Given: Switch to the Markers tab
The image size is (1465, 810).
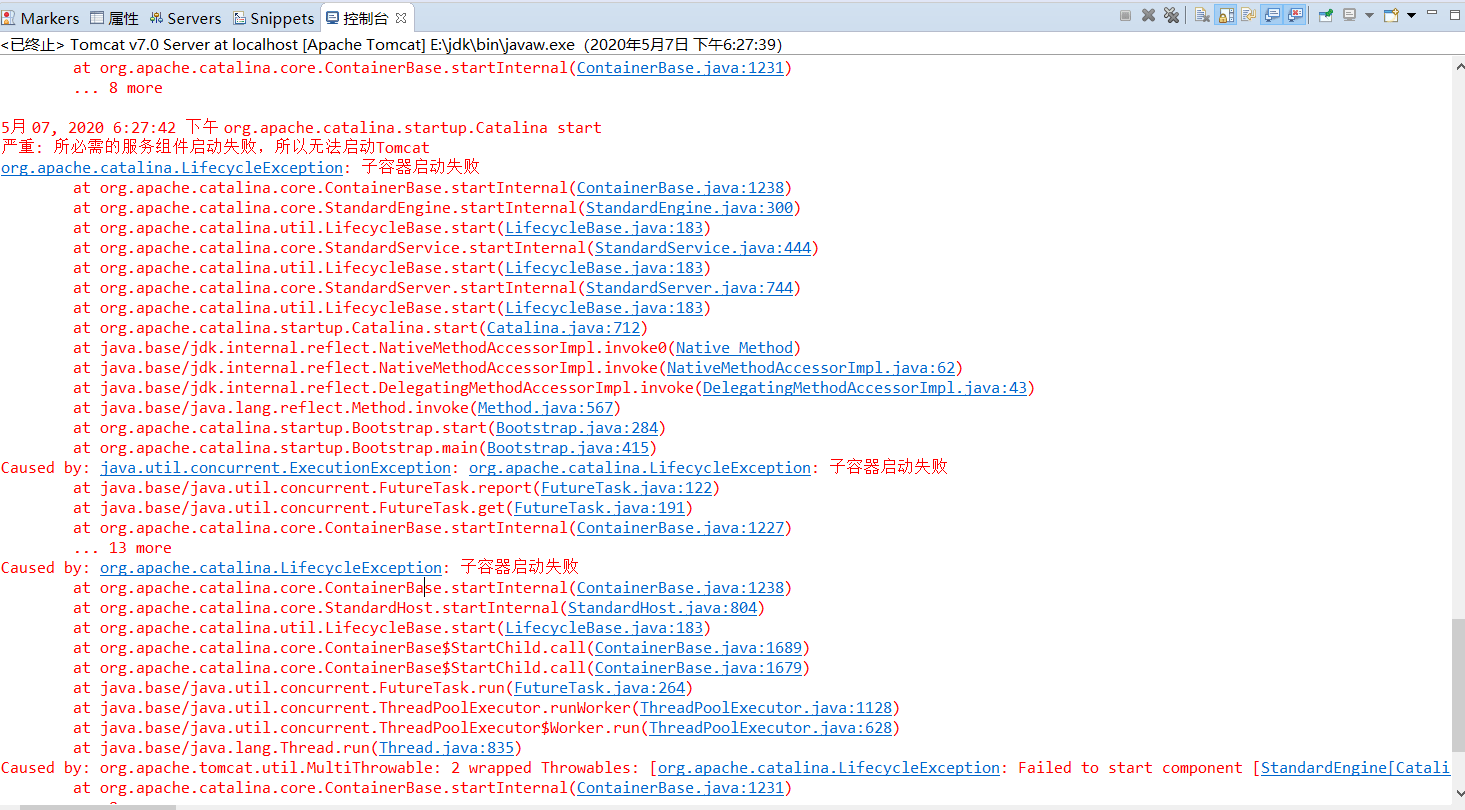Looking at the screenshot, I should point(41,18).
